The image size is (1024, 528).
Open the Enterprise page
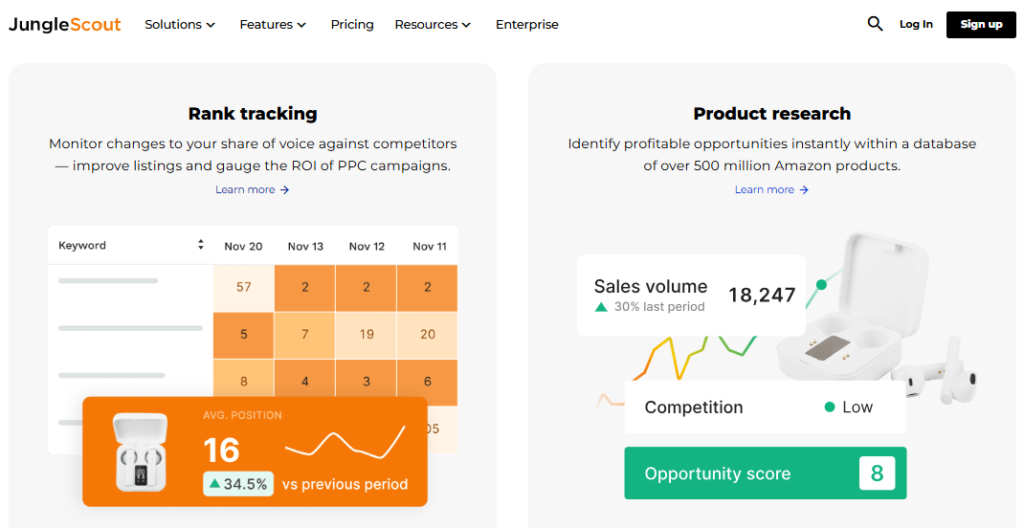527,24
